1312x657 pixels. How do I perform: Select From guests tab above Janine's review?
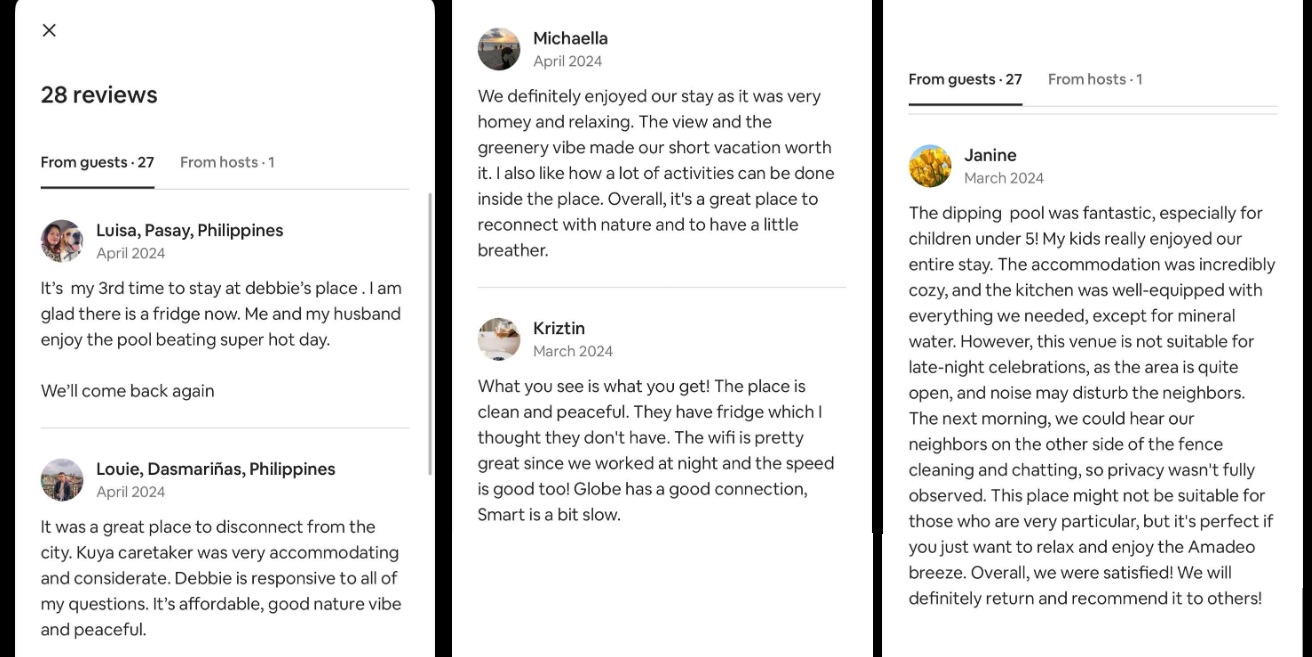click(965, 79)
